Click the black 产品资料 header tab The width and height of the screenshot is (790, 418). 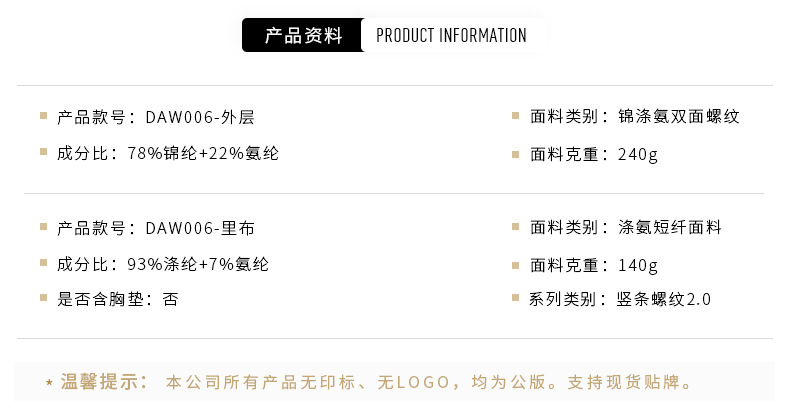pos(302,36)
